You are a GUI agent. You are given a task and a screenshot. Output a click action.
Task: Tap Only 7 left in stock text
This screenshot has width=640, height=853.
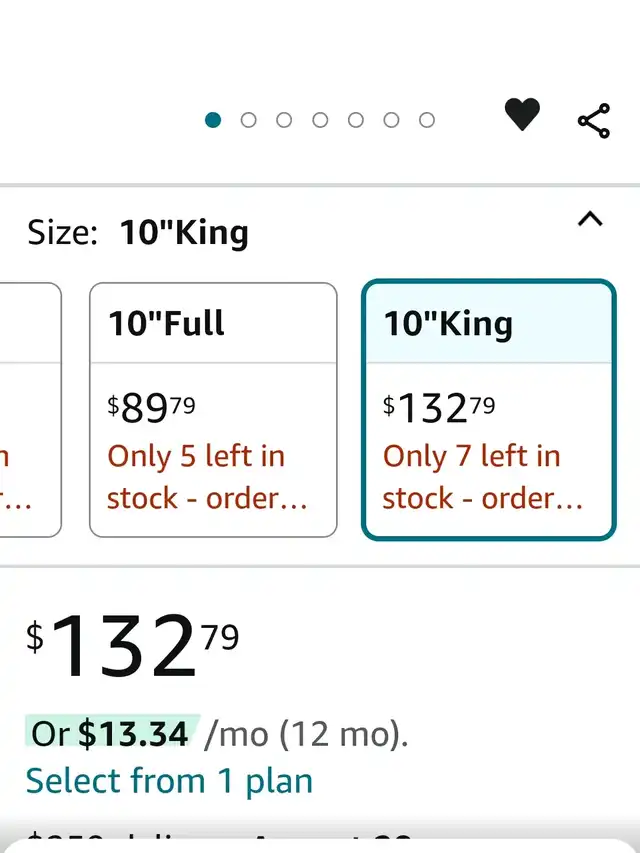(x=482, y=477)
